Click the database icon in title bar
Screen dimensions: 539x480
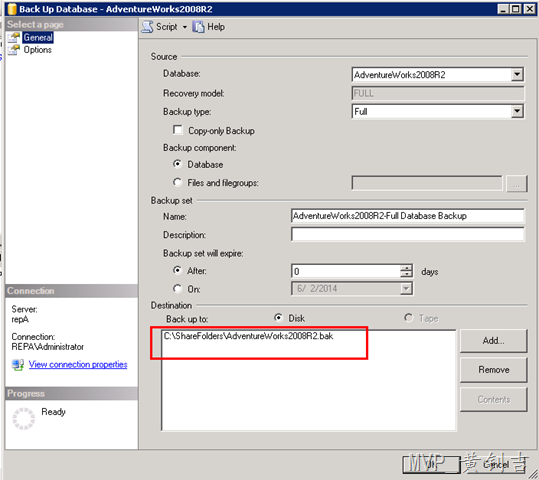(12, 9)
